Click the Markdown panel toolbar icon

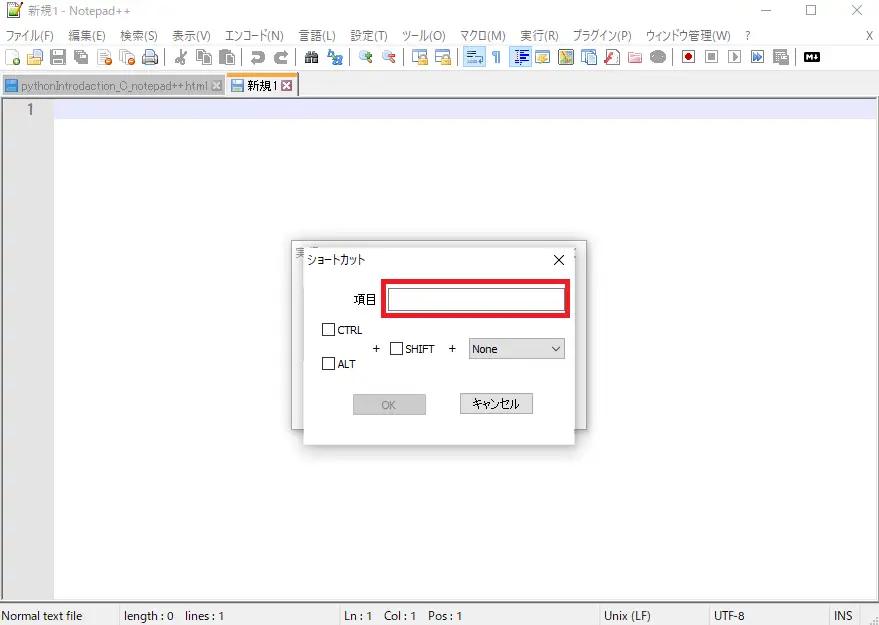point(812,57)
